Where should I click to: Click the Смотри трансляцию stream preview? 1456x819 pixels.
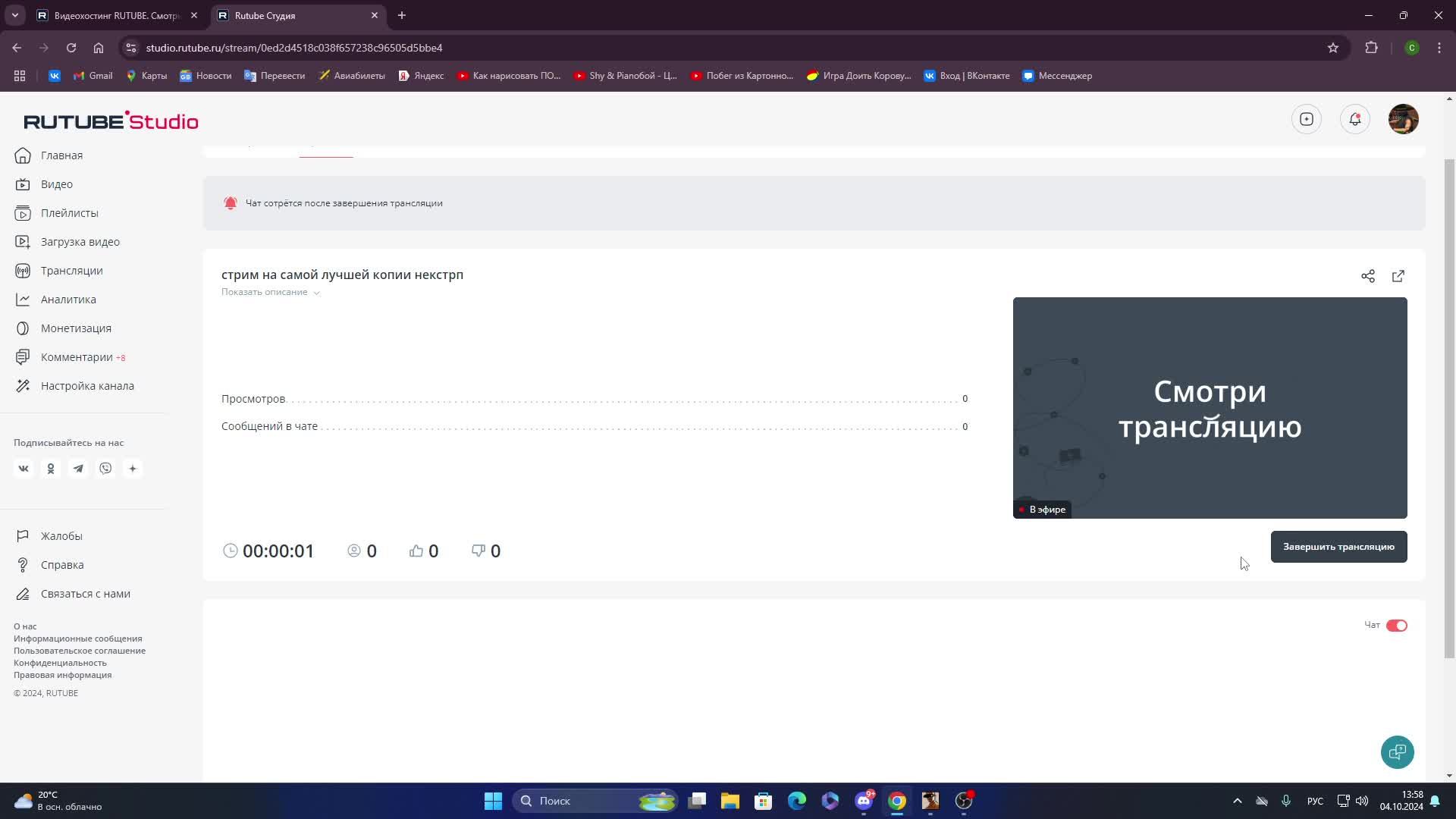(x=1210, y=408)
